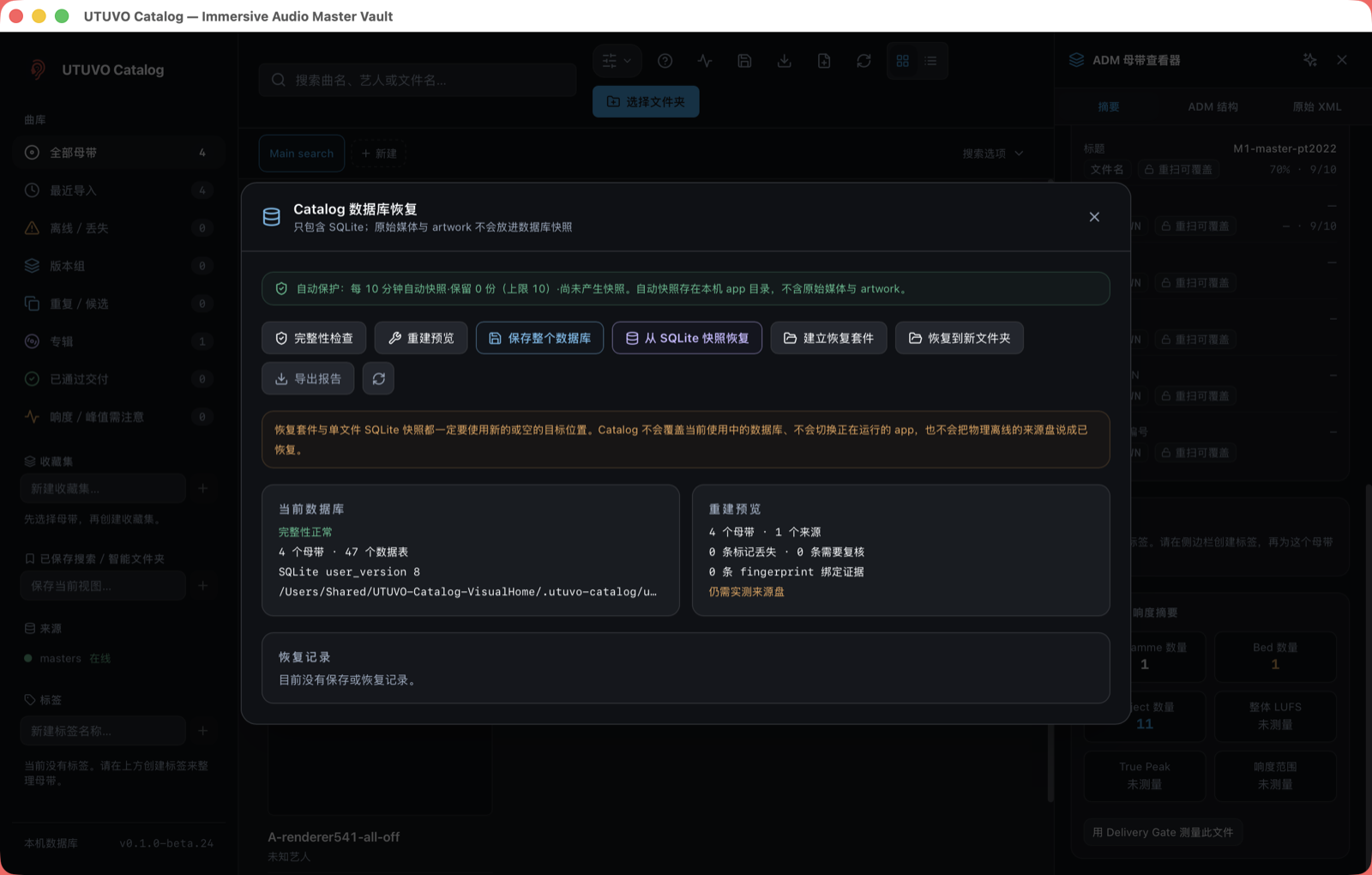Click 选择文件夹 button

click(646, 101)
